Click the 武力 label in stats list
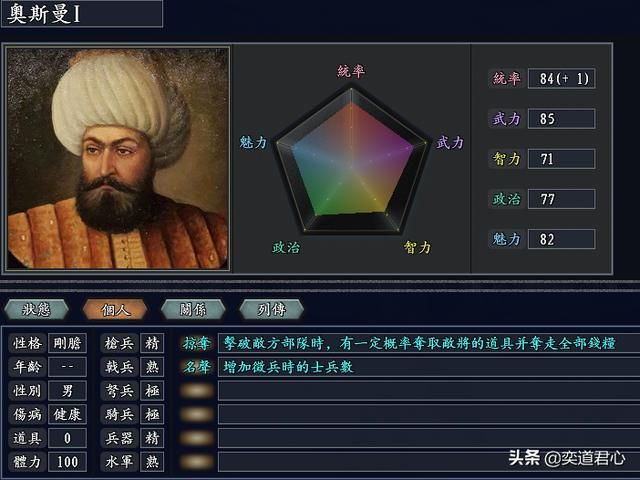 point(506,119)
